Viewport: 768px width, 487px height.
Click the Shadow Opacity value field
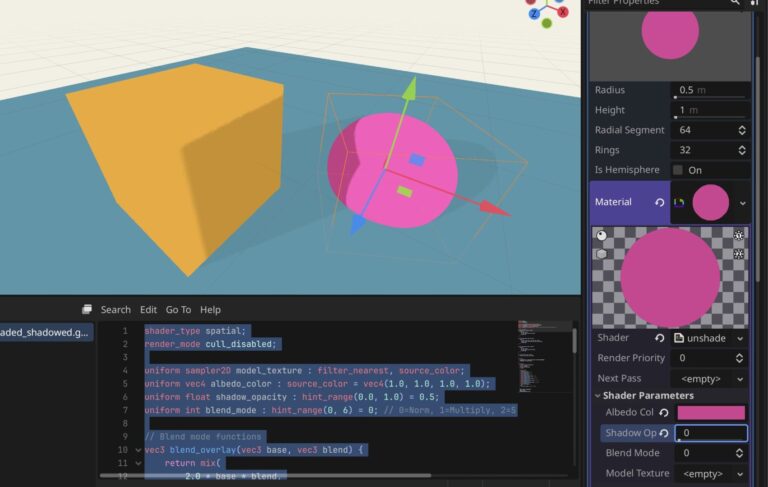click(x=711, y=433)
